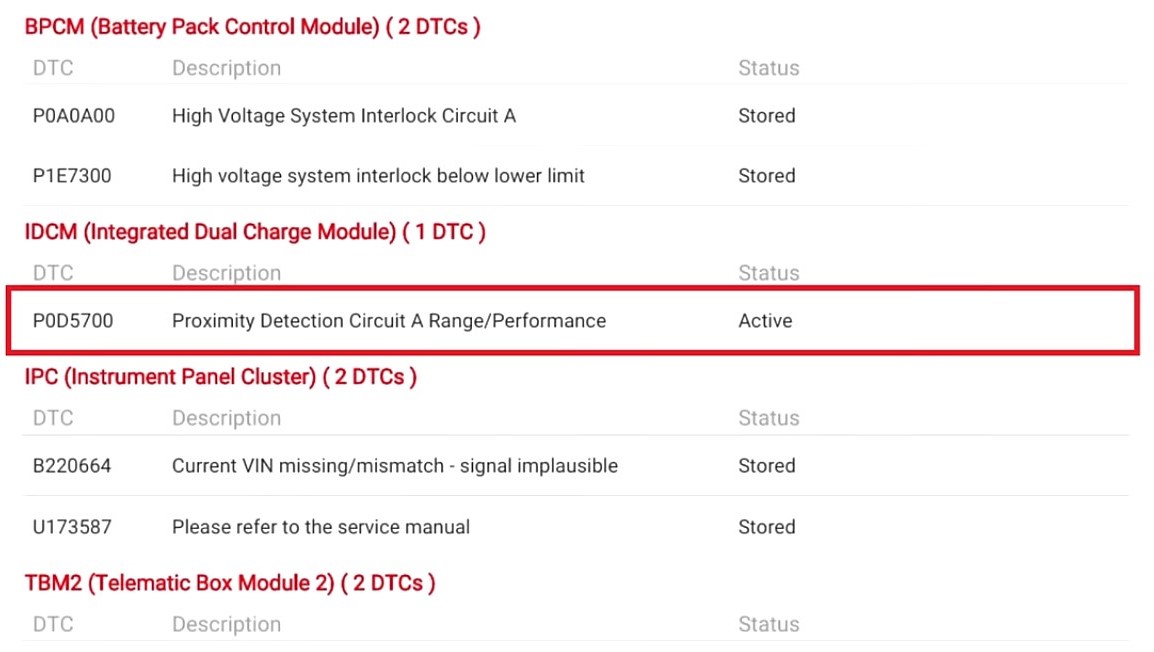The height and width of the screenshot is (652, 1154).
Task: Select 'interlock below lower limit' description
Action: click(378, 176)
